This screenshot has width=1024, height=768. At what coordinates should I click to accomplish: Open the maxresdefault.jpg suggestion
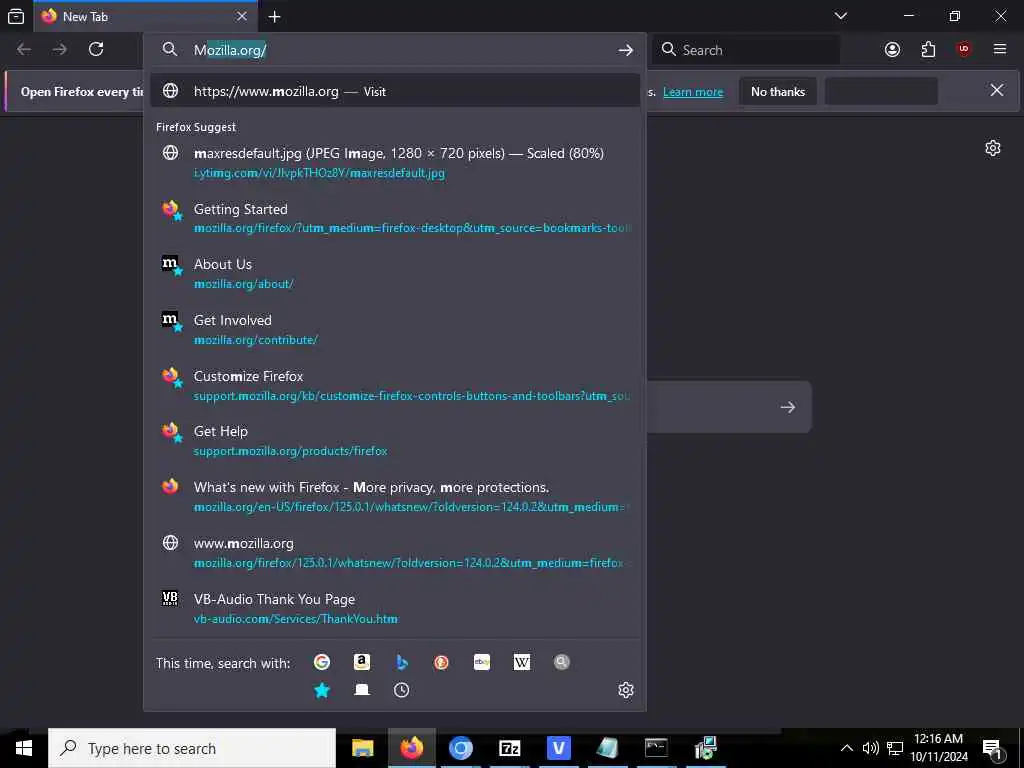(394, 163)
